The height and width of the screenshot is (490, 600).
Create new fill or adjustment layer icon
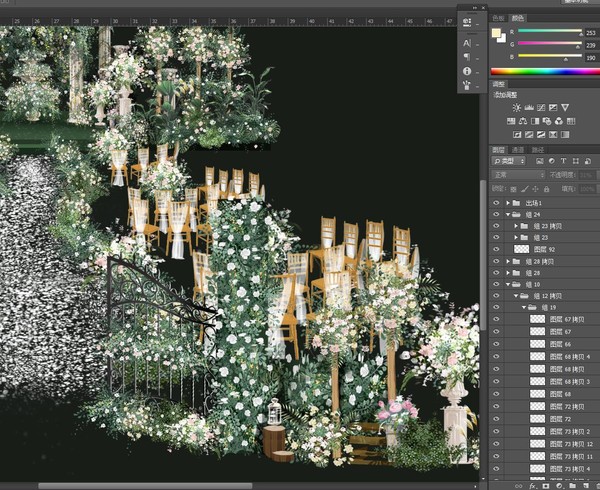[x=559, y=486]
